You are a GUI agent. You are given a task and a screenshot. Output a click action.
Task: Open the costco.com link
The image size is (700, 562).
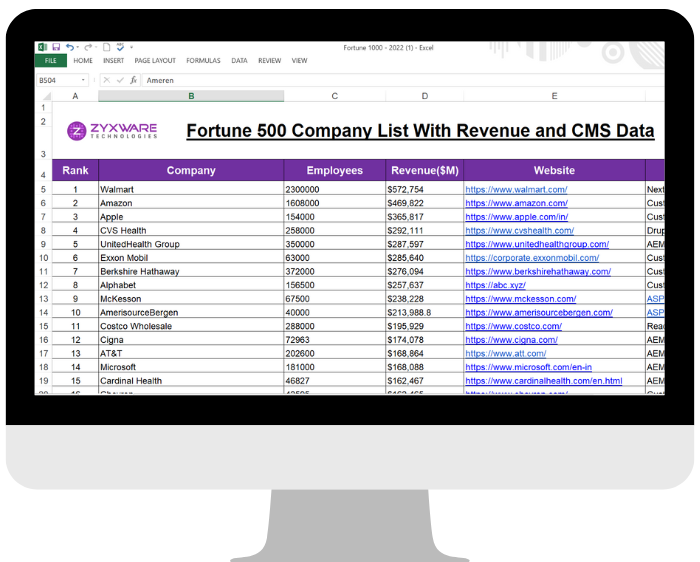click(513, 326)
